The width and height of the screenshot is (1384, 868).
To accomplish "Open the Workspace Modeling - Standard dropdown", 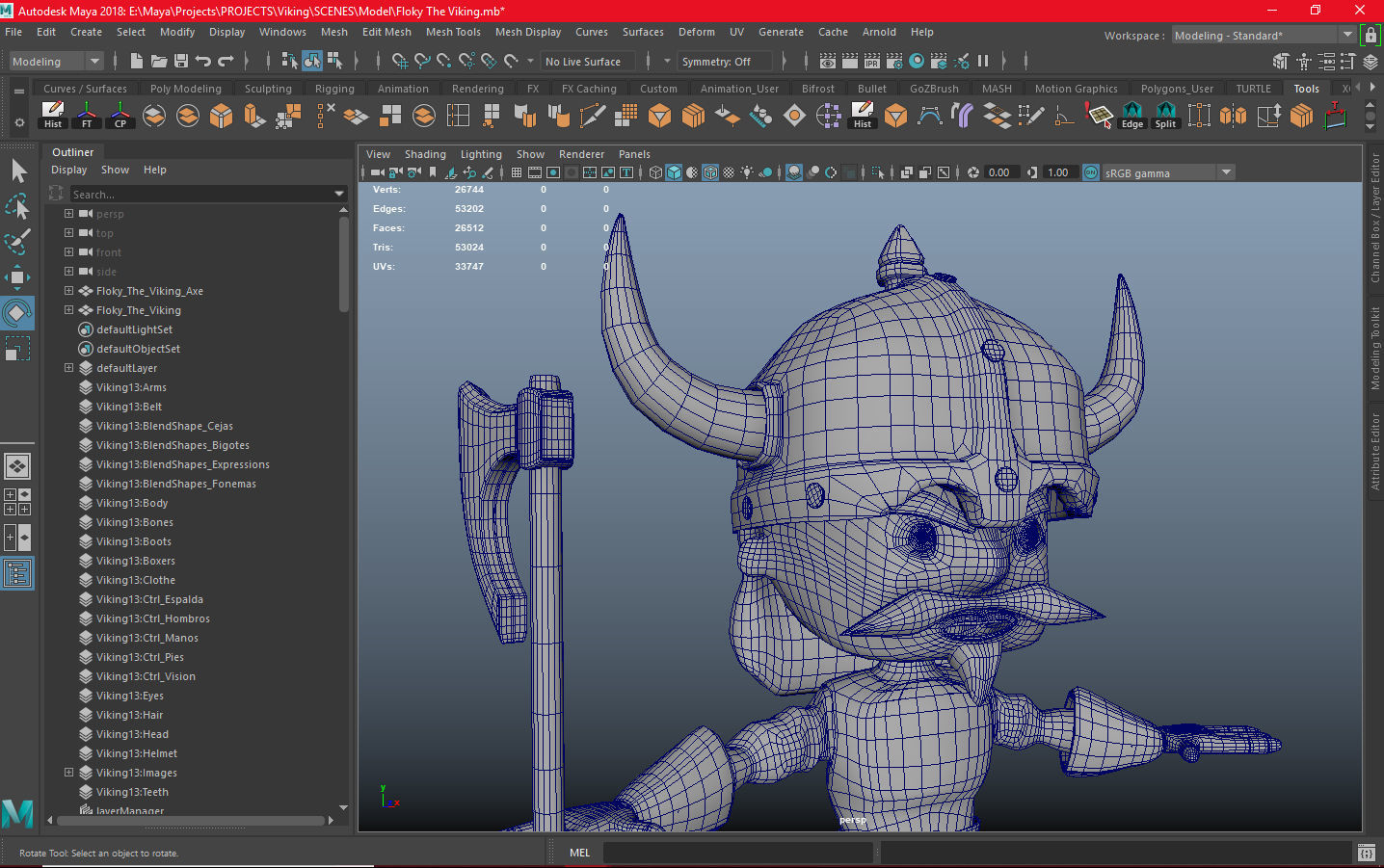I will (x=1264, y=36).
